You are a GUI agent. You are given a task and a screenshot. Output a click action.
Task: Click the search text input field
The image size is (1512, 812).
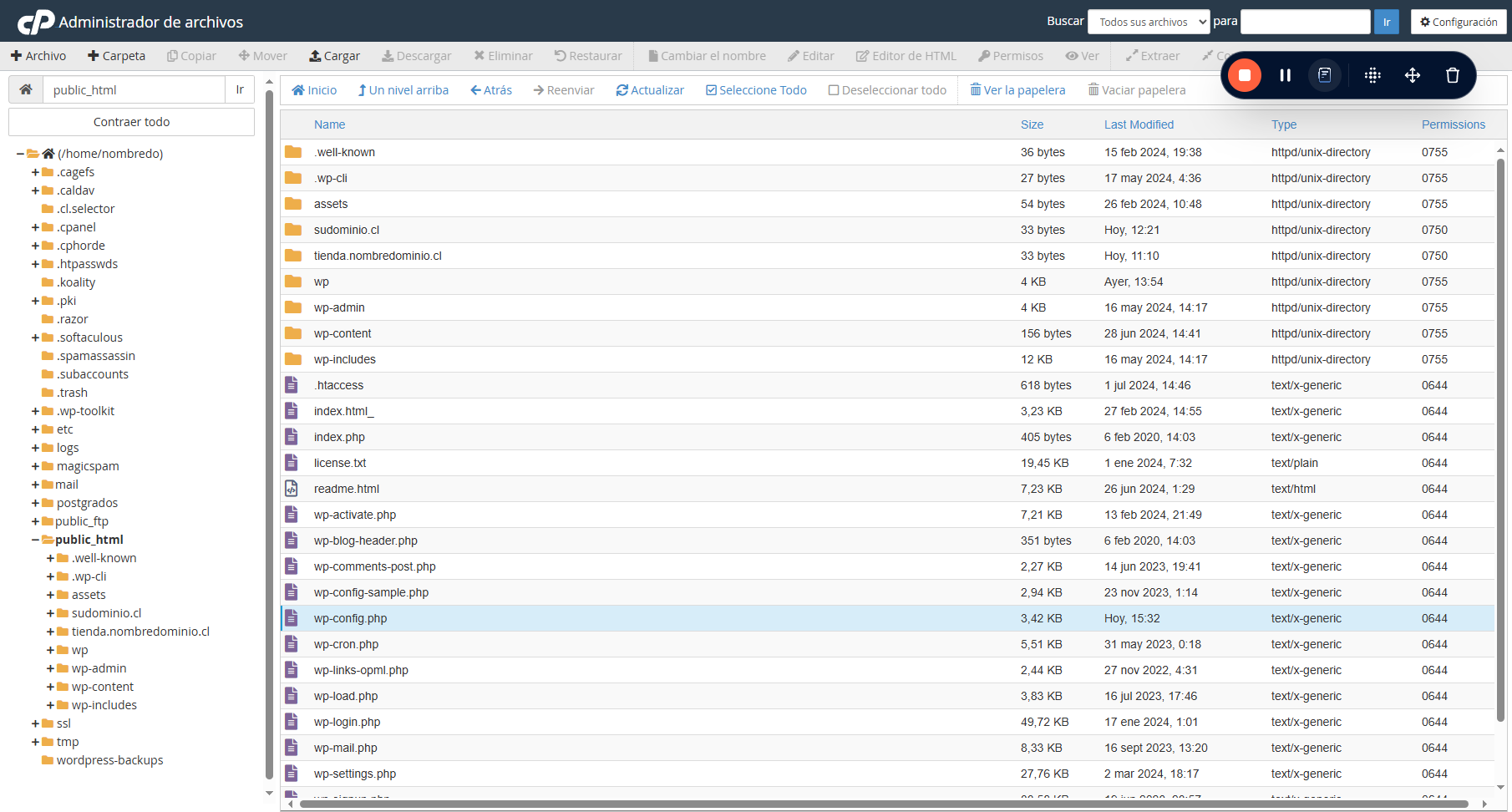point(1306,22)
